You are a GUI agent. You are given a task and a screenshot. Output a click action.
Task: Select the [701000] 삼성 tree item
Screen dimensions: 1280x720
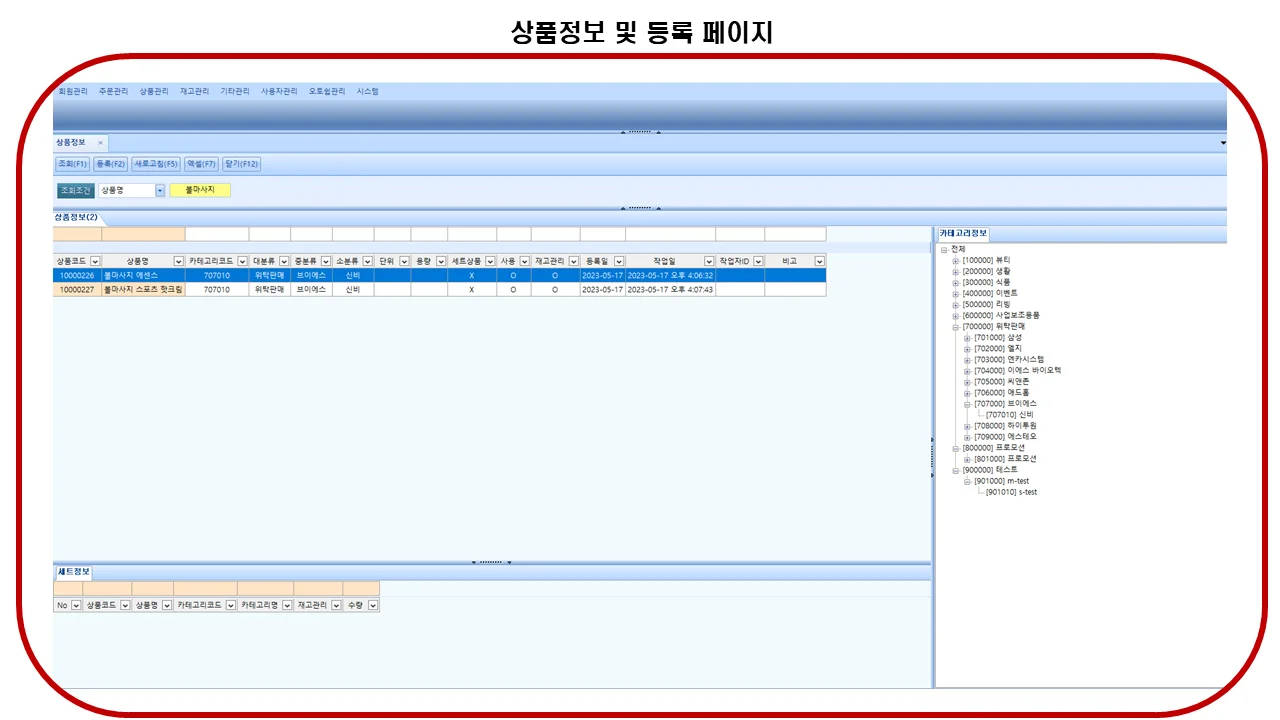pos(998,337)
